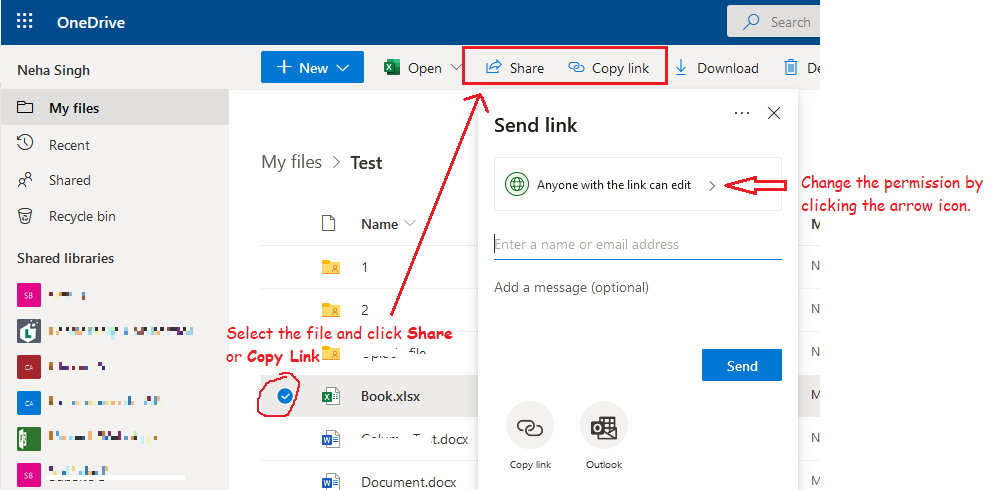Click the My files breadcrumb link
The height and width of the screenshot is (490, 989).
pos(291,162)
